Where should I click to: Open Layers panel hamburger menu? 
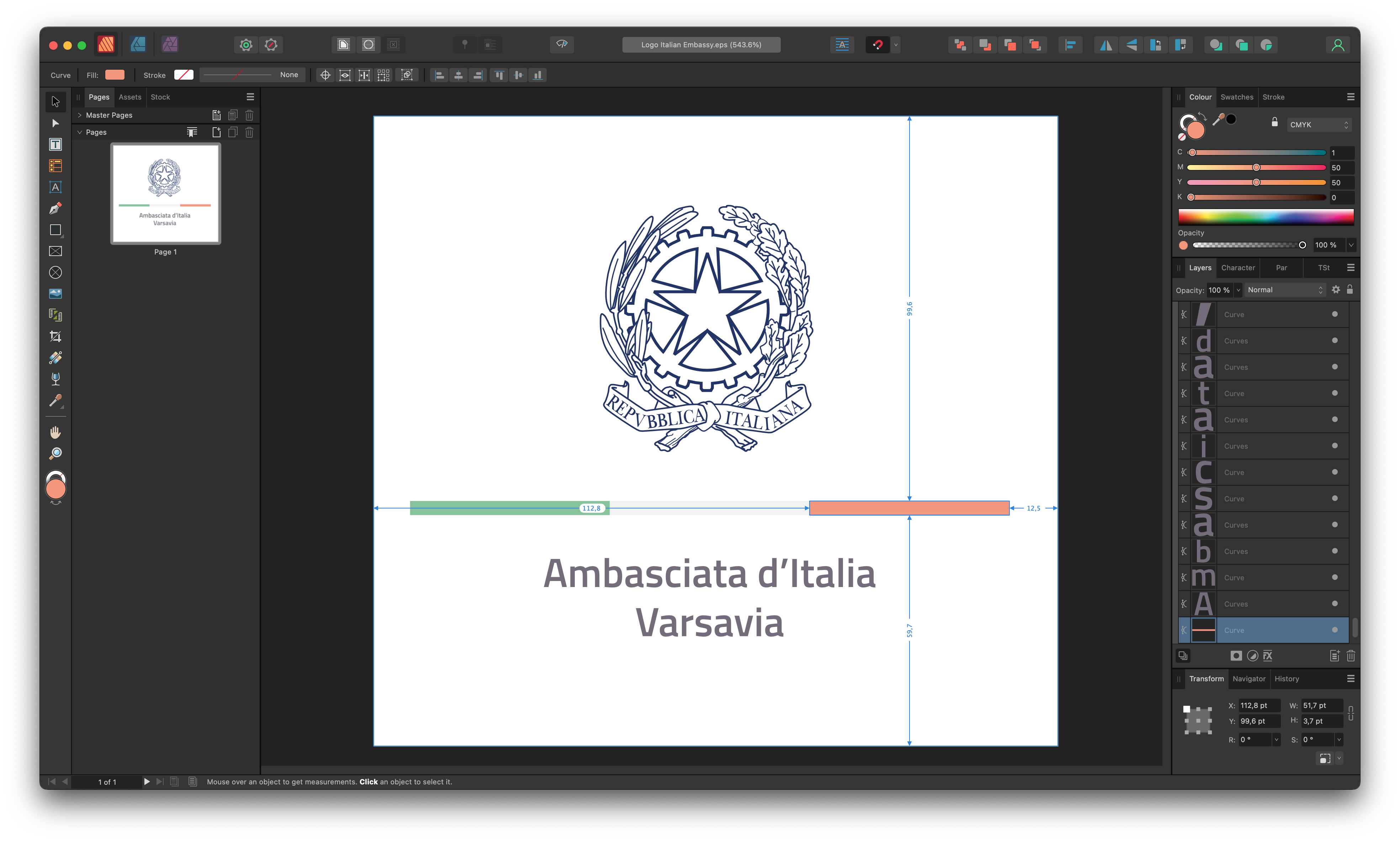[1351, 268]
